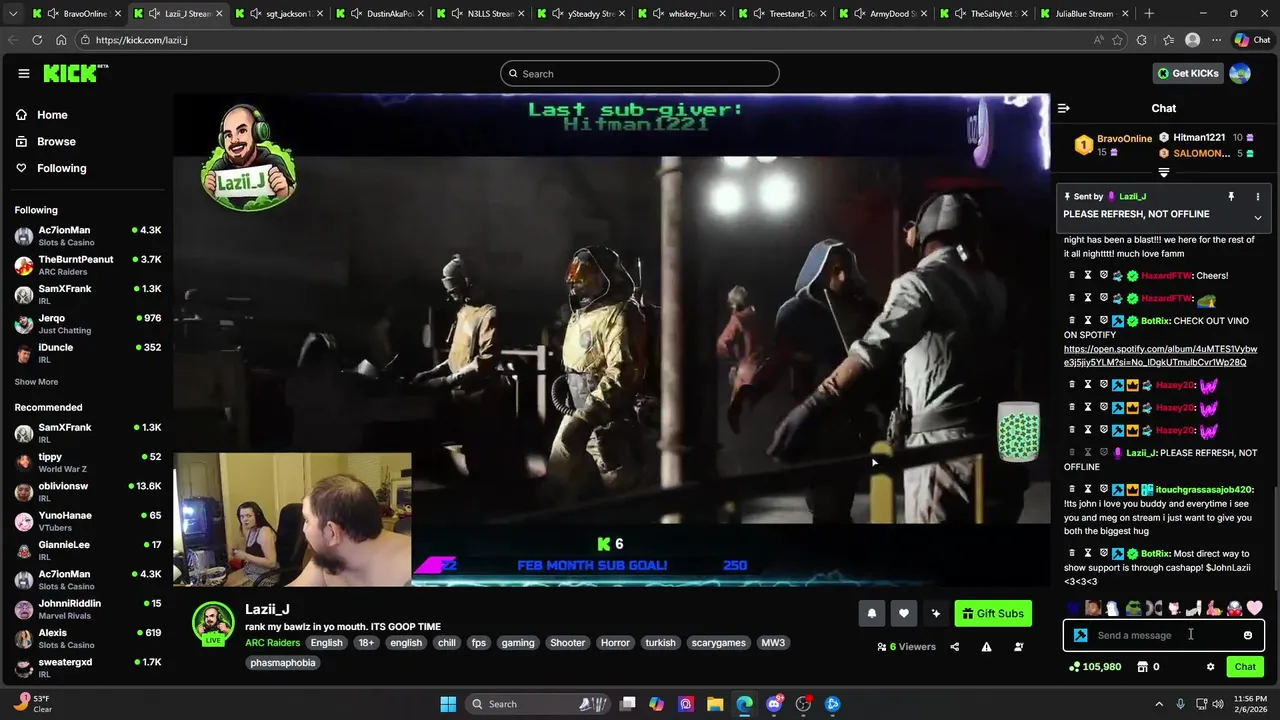Switch to BravoOnline browser tab
The height and width of the screenshot is (720, 1280).
click(76, 14)
